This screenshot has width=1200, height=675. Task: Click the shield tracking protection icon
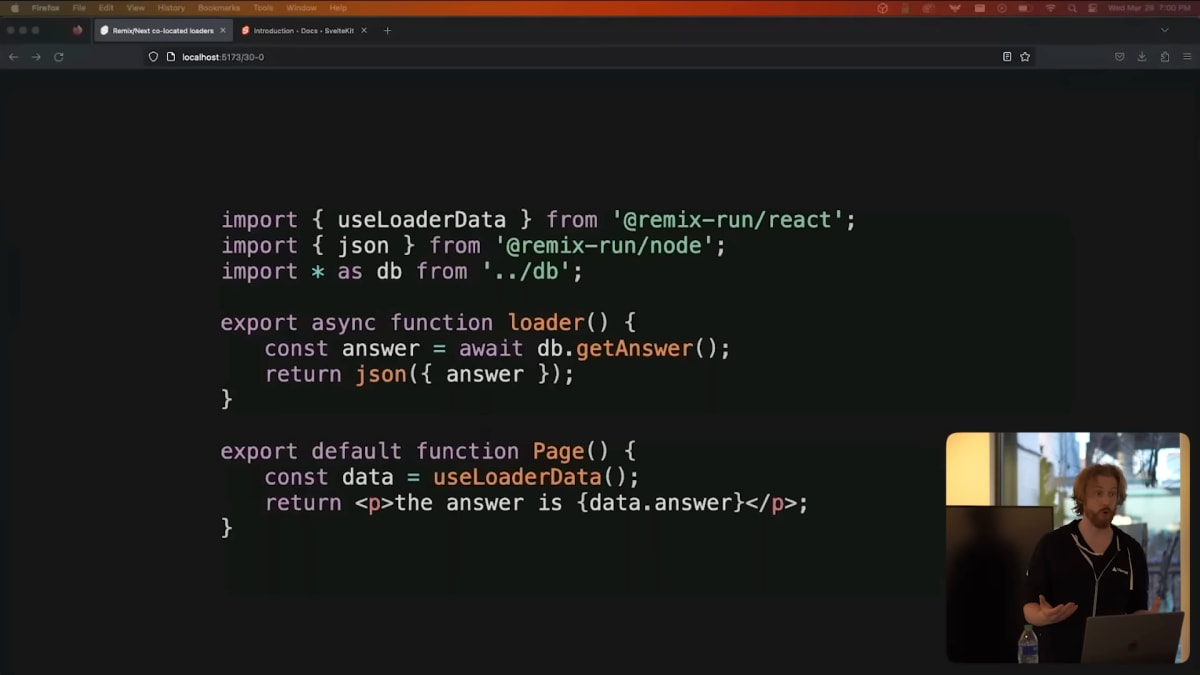153,57
